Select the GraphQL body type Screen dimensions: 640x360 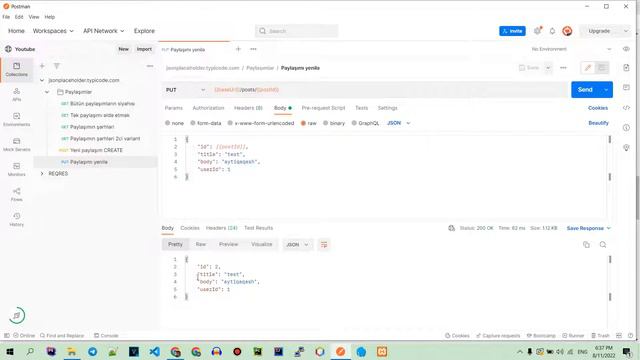pyautogui.click(x=365, y=123)
